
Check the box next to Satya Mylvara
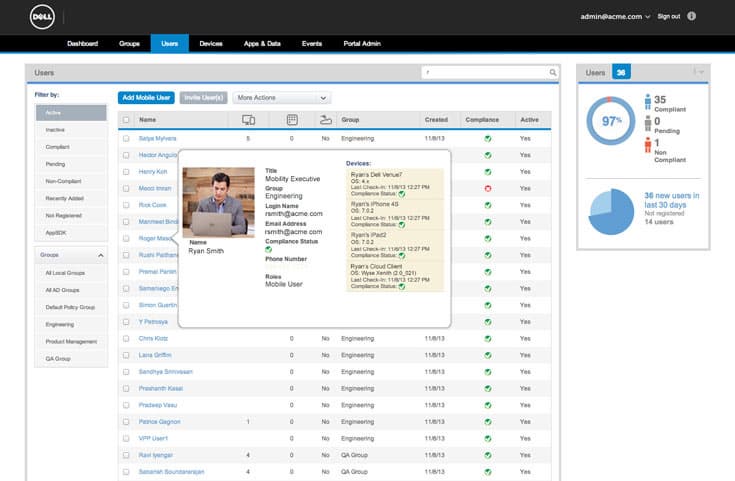pos(126,138)
